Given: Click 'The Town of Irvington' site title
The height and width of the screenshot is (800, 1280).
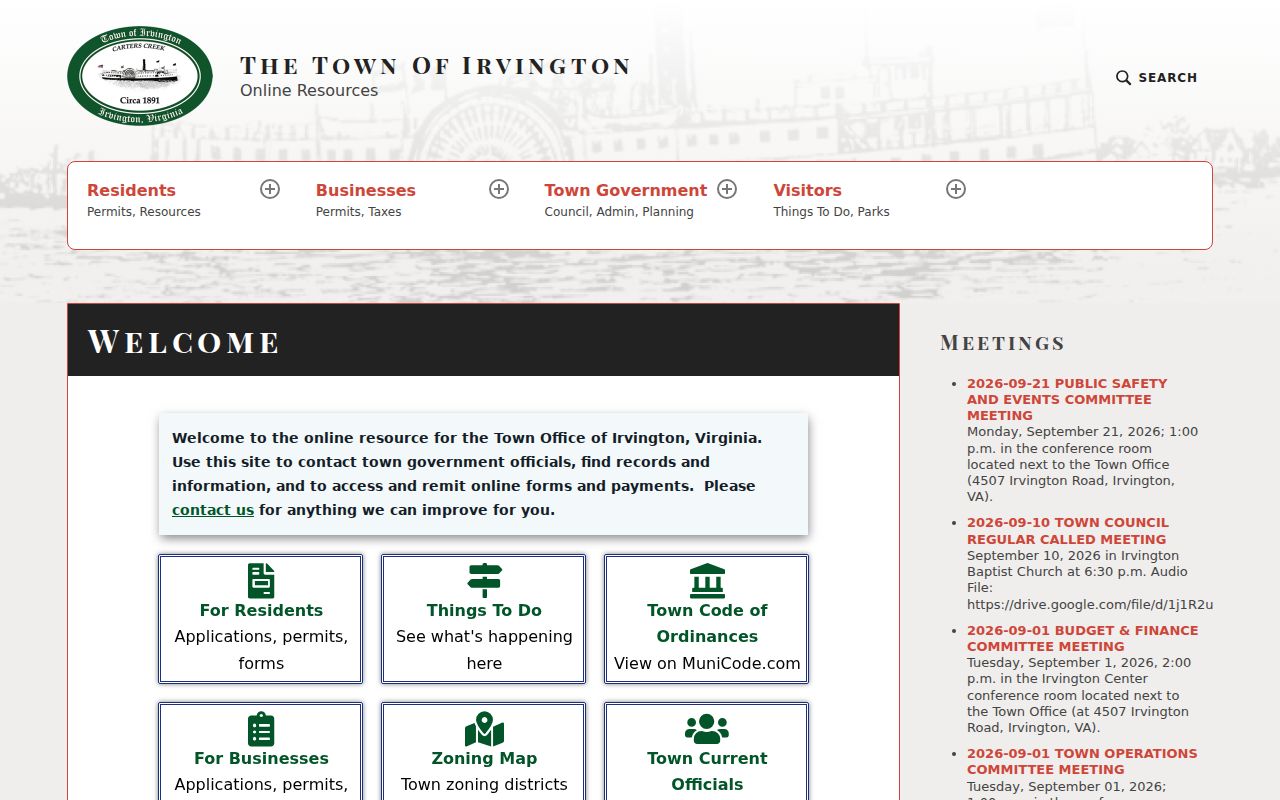Looking at the screenshot, I should pyautogui.click(x=436, y=66).
